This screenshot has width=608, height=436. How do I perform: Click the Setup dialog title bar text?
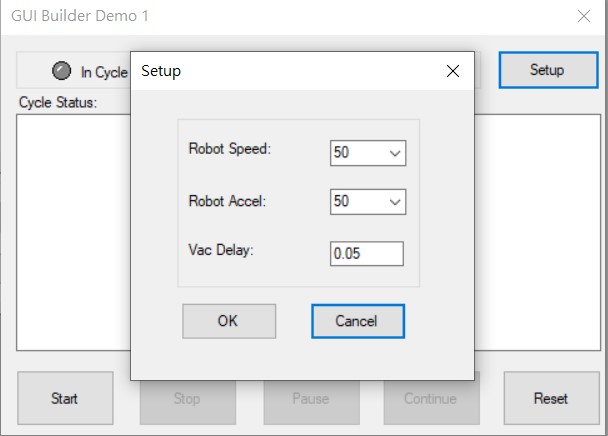(x=161, y=72)
